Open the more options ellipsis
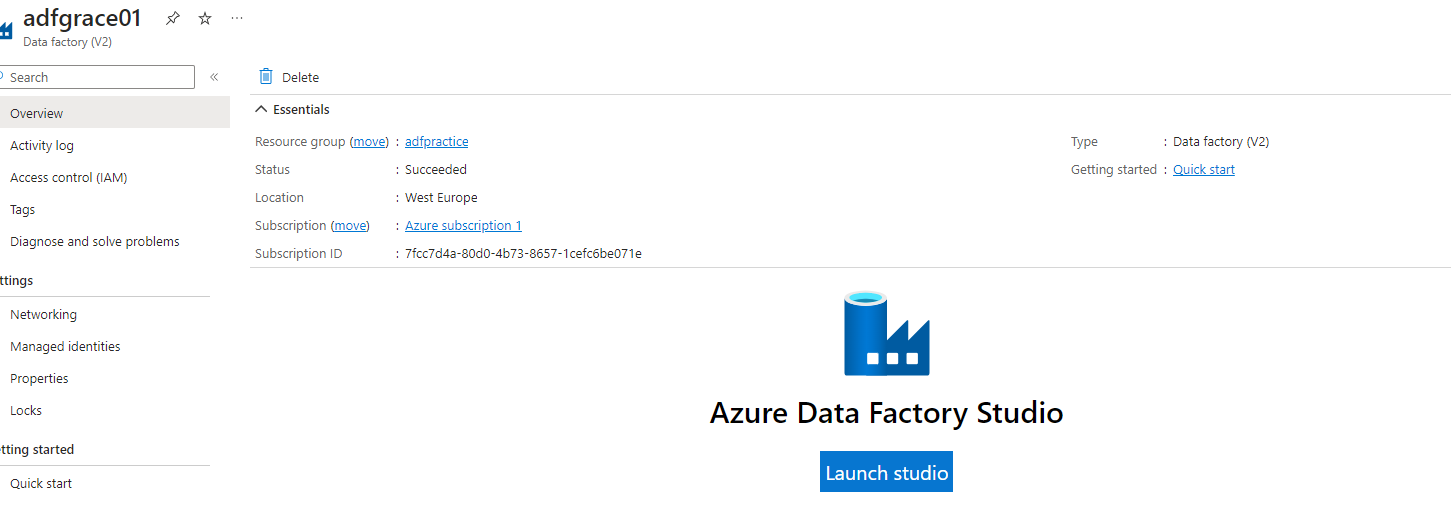 tap(236, 18)
